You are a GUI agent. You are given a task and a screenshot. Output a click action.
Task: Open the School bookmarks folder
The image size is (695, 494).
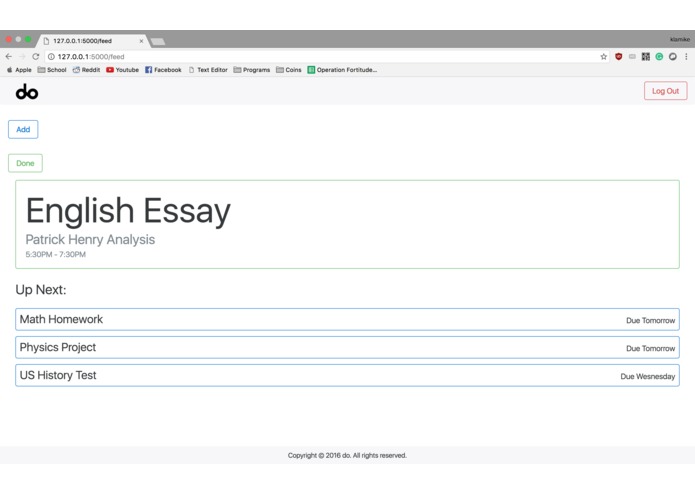(x=52, y=70)
